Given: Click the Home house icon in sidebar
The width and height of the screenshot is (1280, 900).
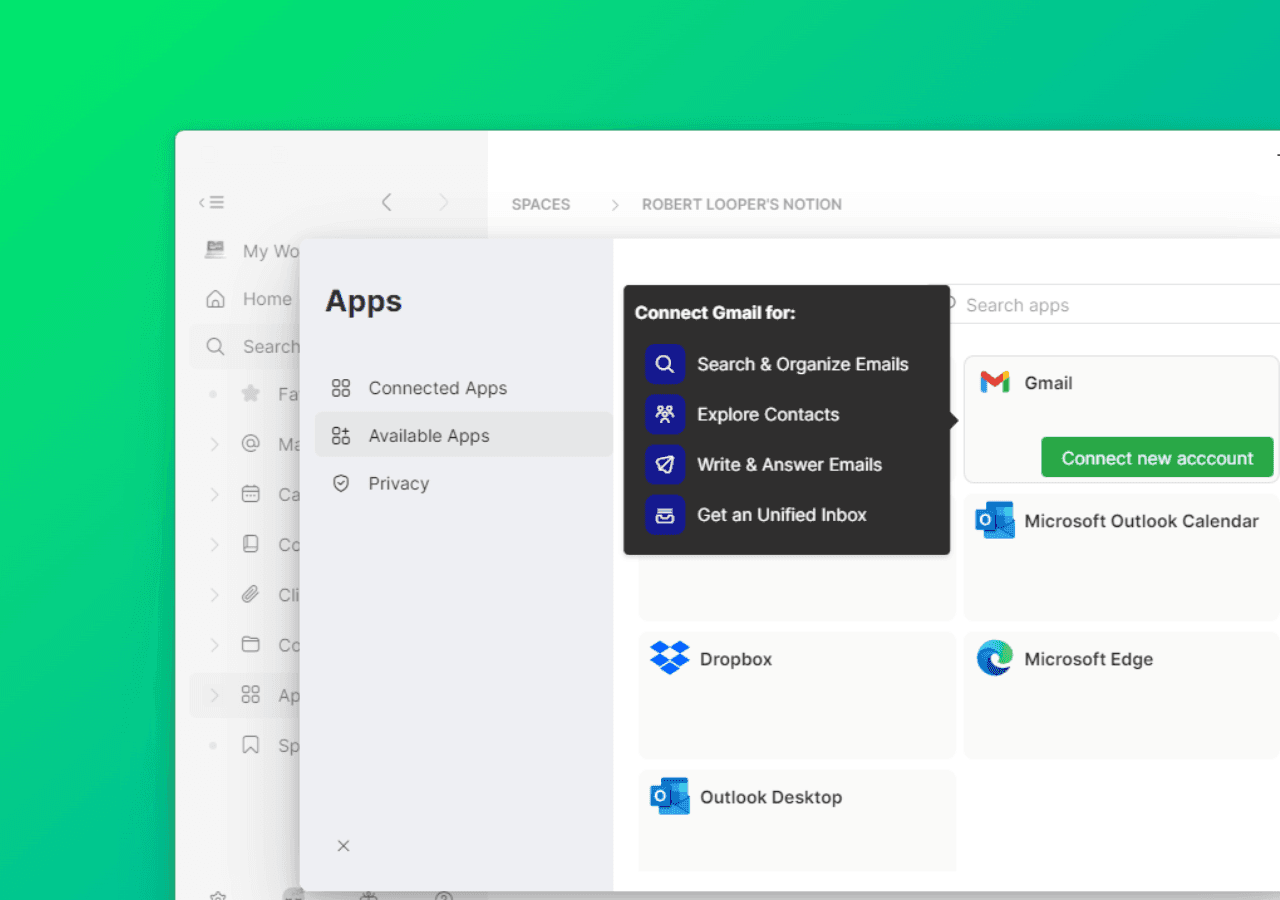Looking at the screenshot, I should 215,299.
